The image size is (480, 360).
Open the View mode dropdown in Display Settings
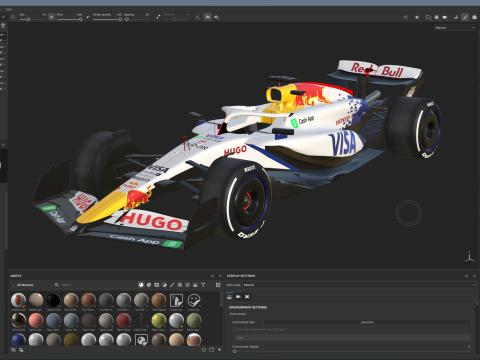pyautogui.click(x=359, y=285)
